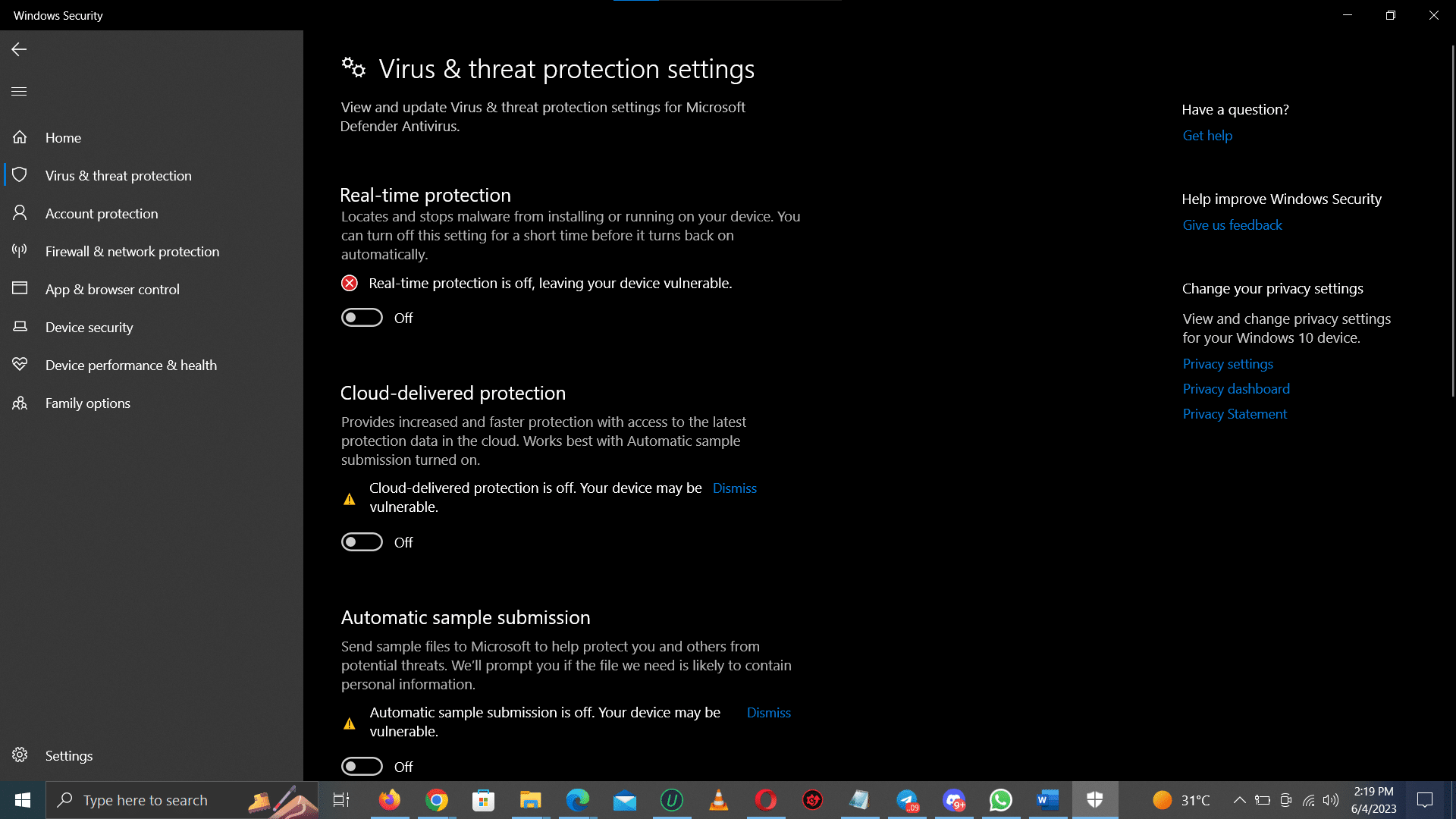The height and width of the screenshot is (819, 1456).
Task: Enable the Cloud-delivered protection toggle
Action: pyautogui.click(x=362, y=542)
